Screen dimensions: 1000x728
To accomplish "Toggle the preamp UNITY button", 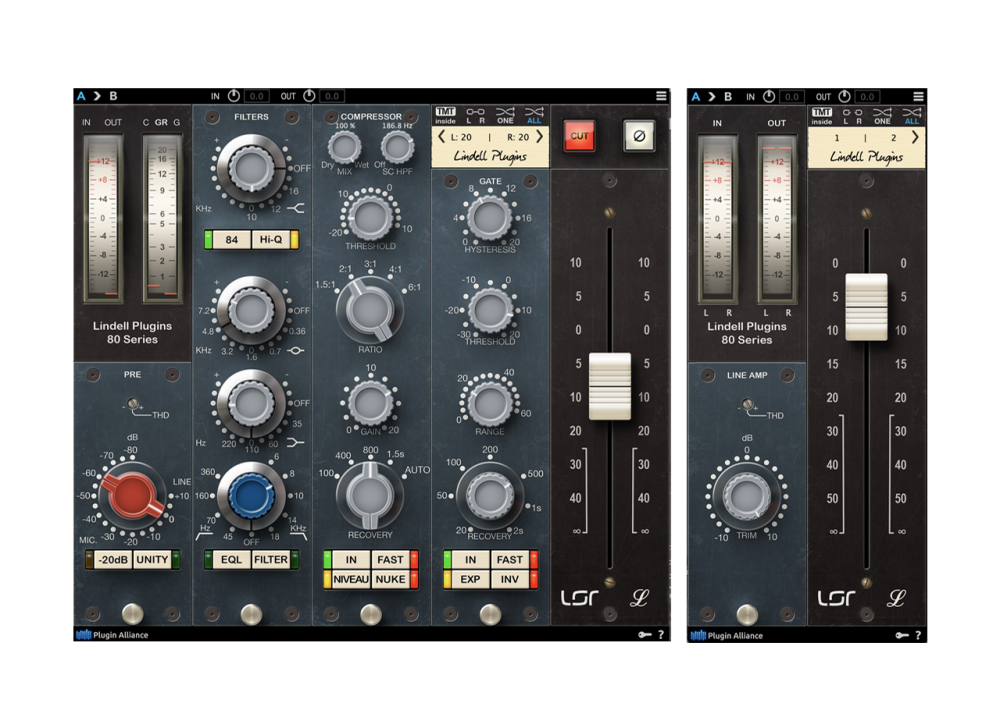I will 152,560.
